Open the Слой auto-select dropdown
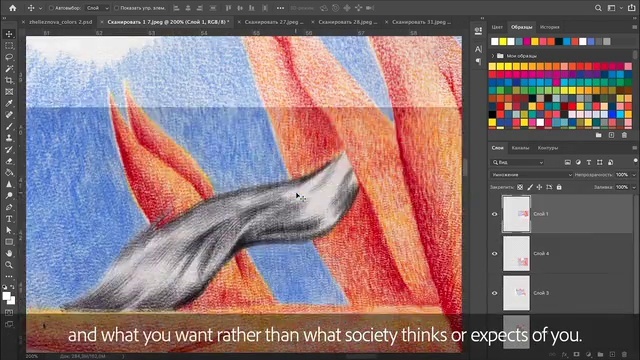This screenshot has height=360, width=640. 97,8
